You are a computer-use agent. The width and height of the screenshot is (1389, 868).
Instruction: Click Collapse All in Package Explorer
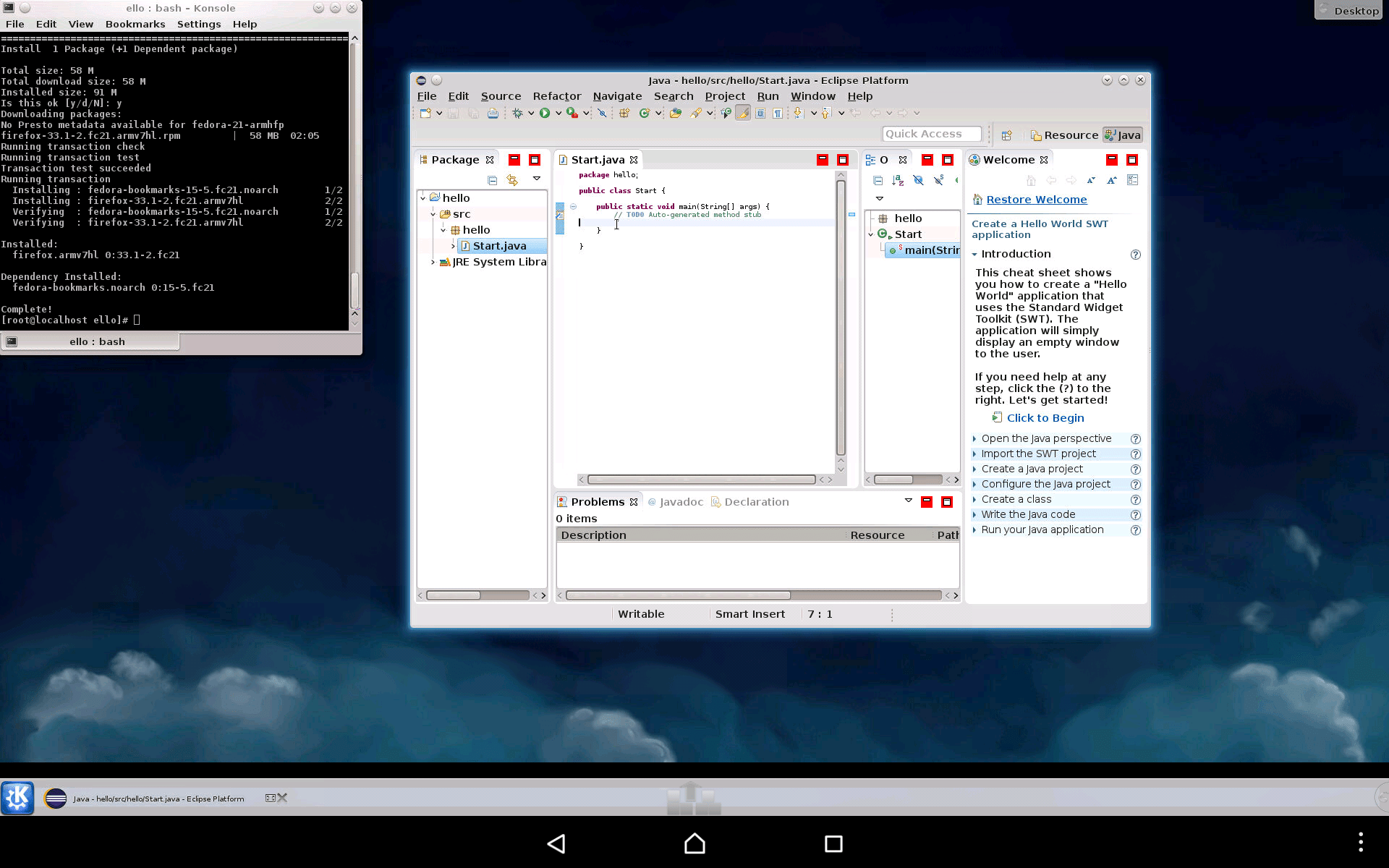tap(493, 180)
